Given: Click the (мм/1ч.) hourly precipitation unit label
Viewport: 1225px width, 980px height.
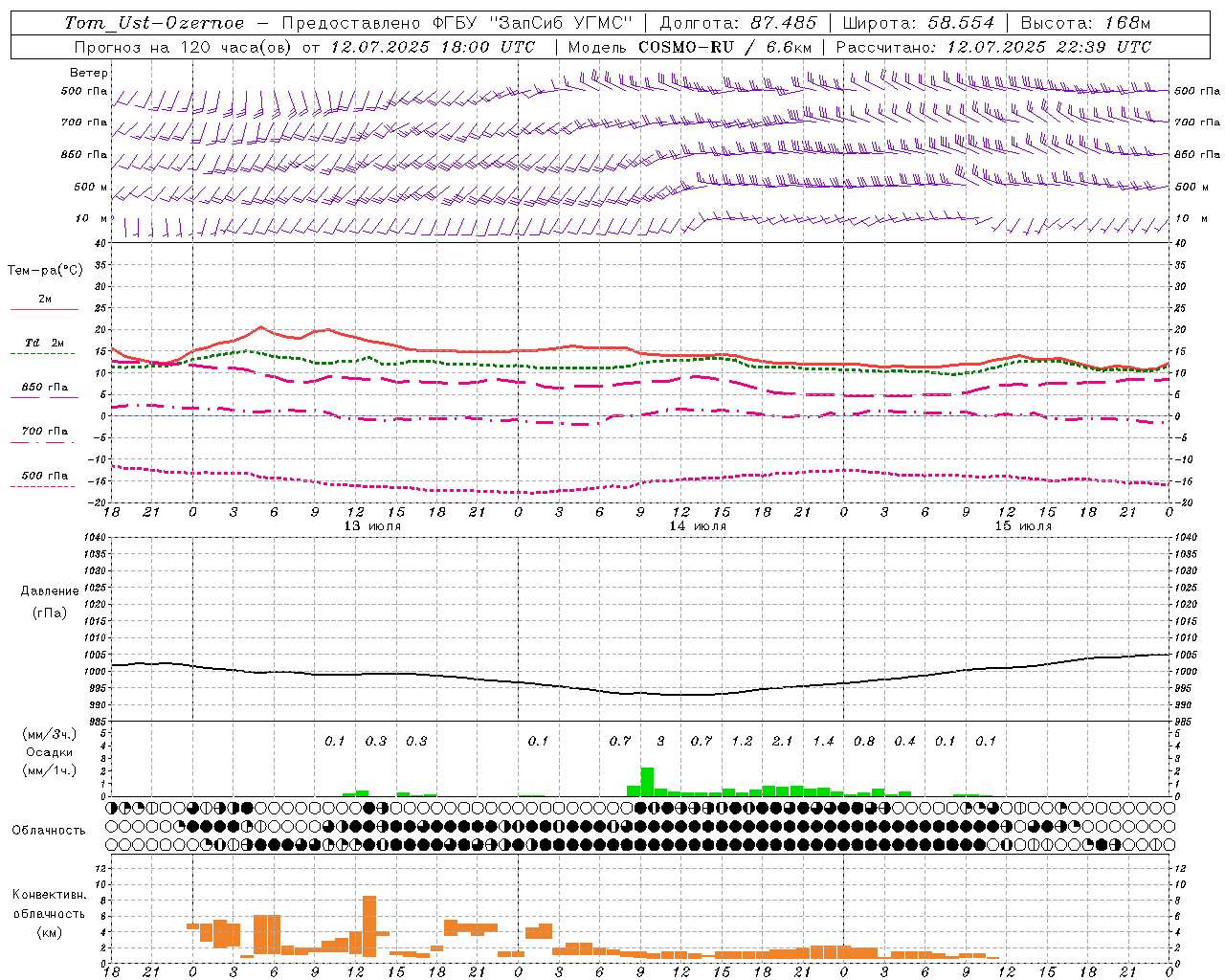Looking at the screenshot, I should [x=50, y=770].
